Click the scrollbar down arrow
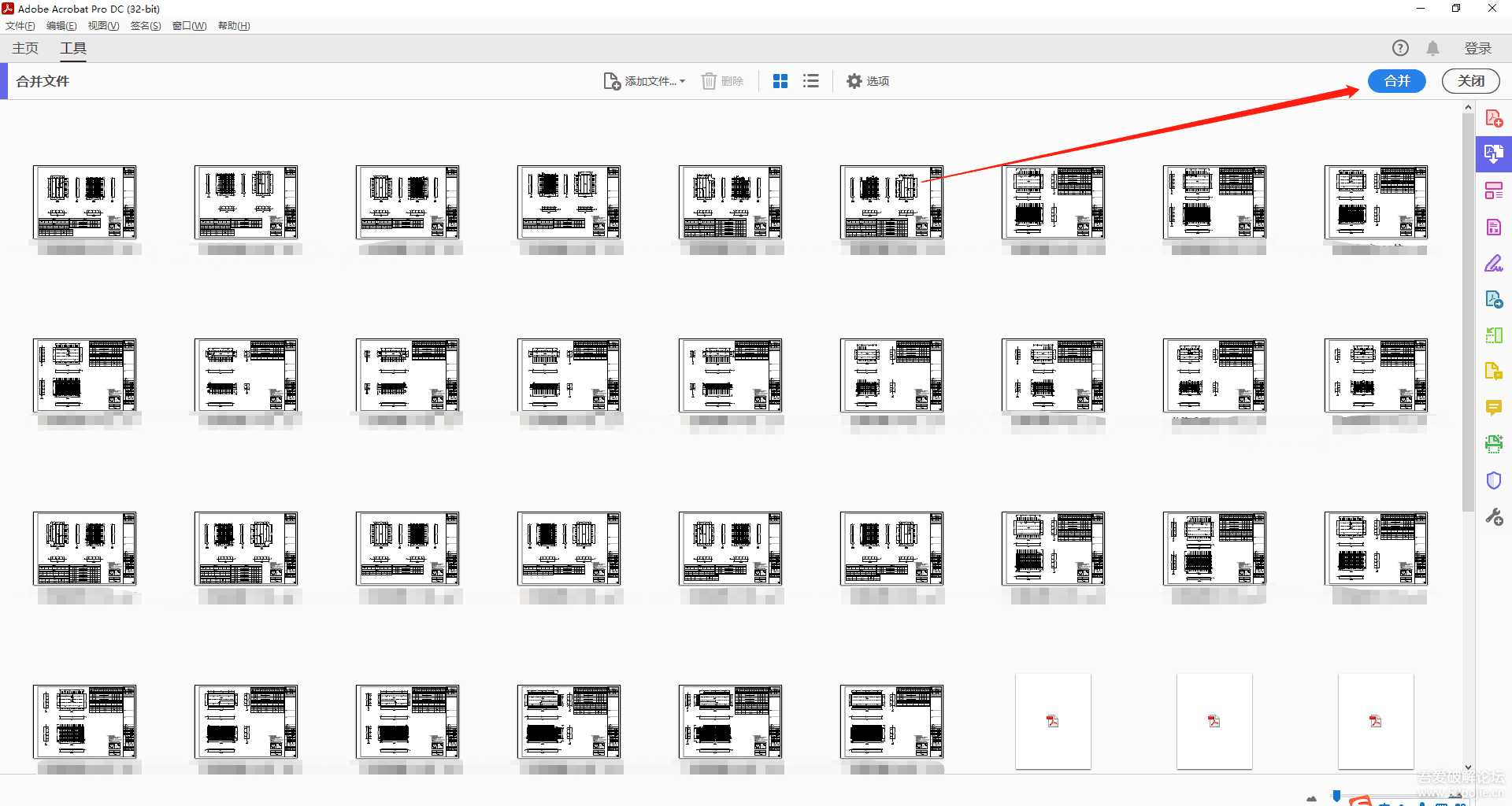The width and height of the screenshot is (1512, 806). click(1466, 766)
